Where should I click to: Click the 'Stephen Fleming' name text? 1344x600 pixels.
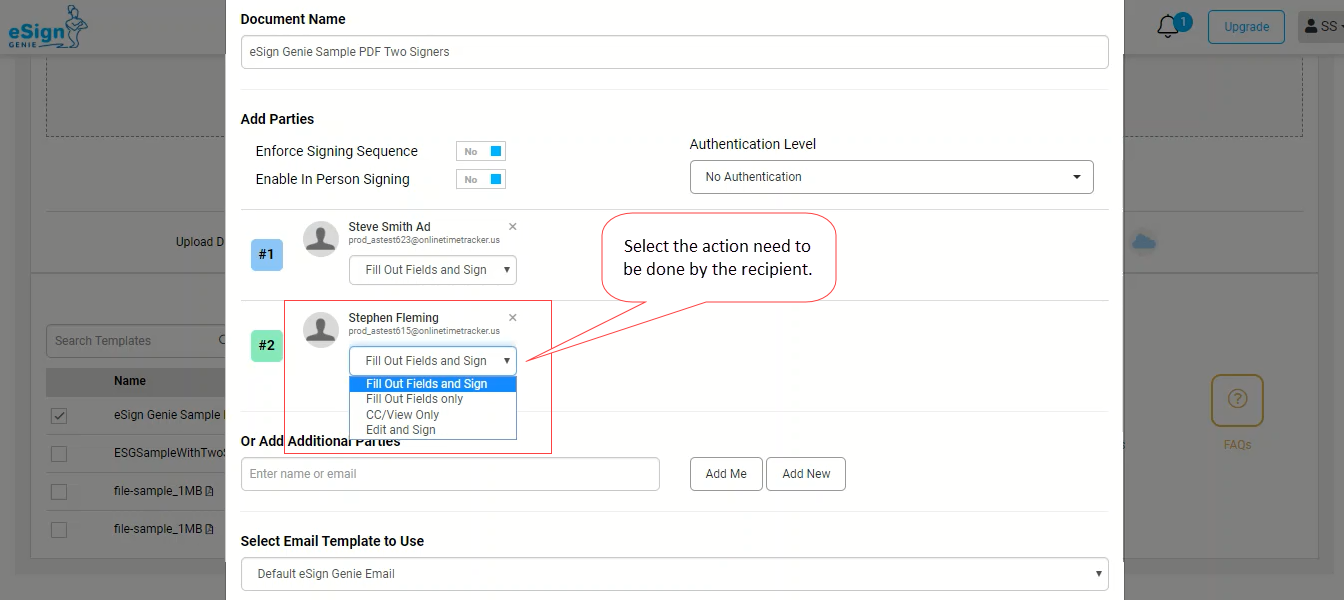pos(393,318)
